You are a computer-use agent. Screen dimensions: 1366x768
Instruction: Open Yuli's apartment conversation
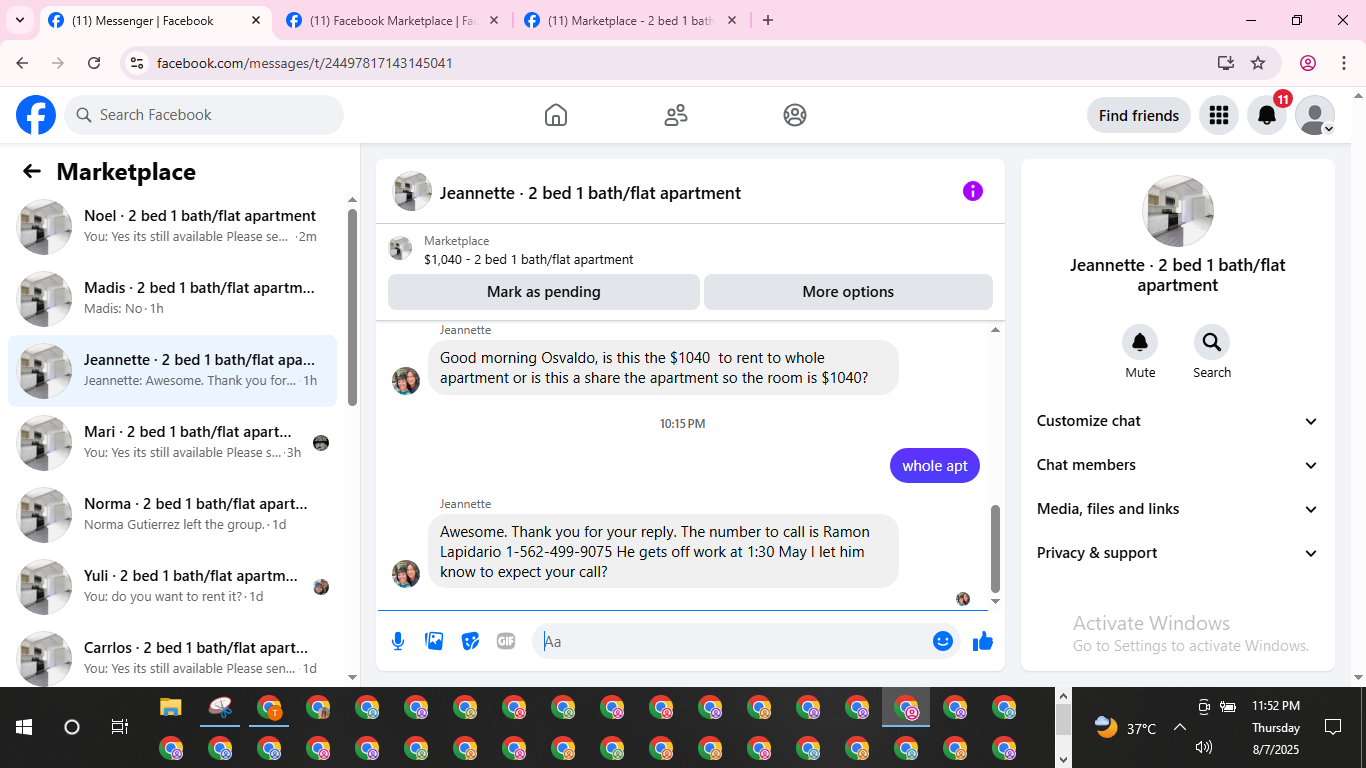point(173,587)
